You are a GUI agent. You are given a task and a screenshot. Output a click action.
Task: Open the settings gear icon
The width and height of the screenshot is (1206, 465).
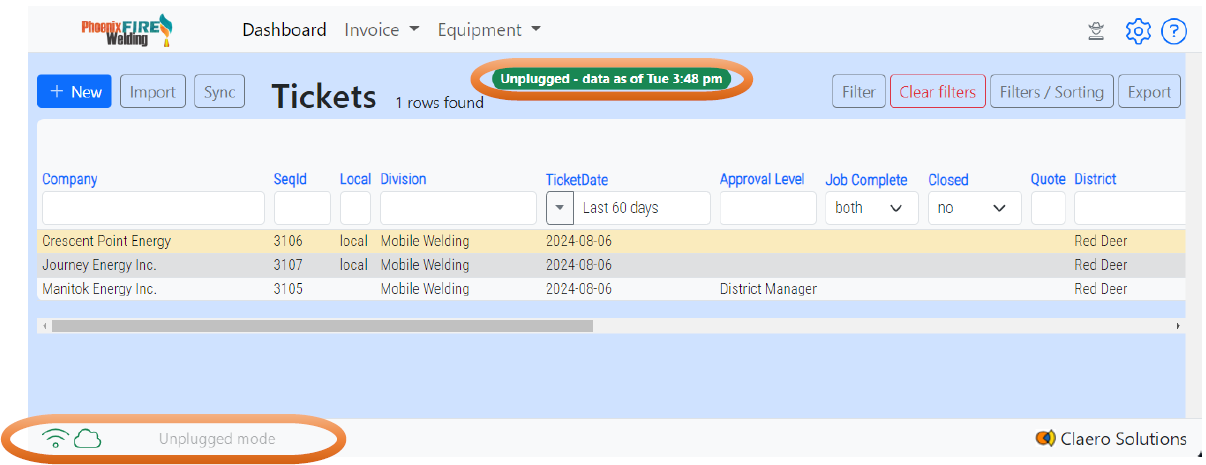click(1137, 31)
